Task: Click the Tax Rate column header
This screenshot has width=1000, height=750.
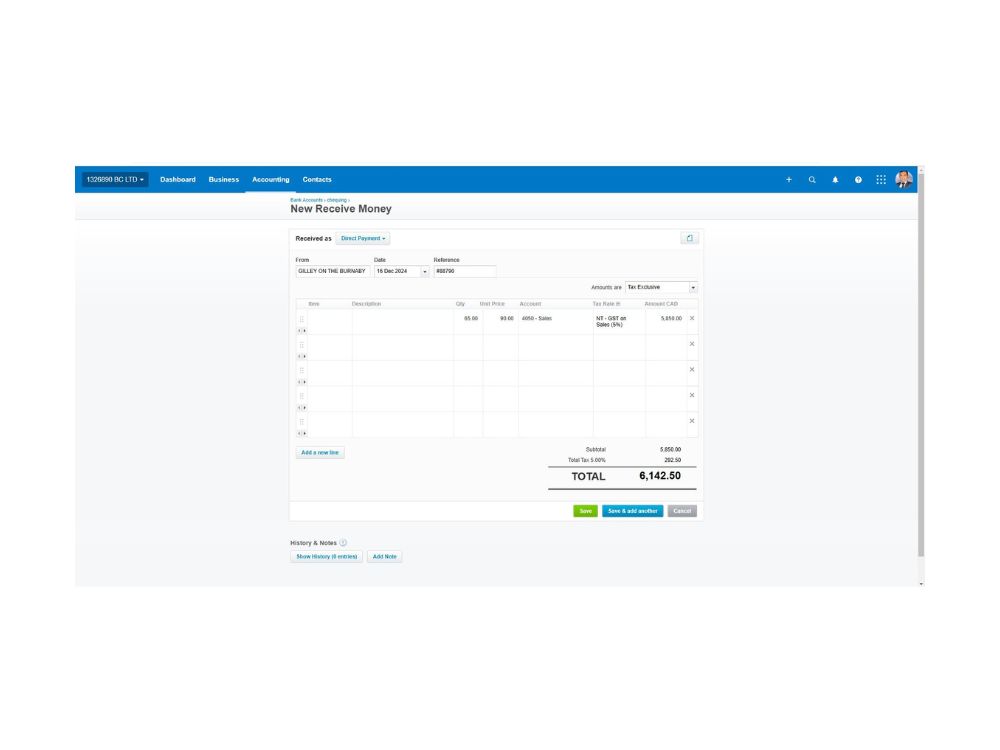Action: [x=606, y=304]
